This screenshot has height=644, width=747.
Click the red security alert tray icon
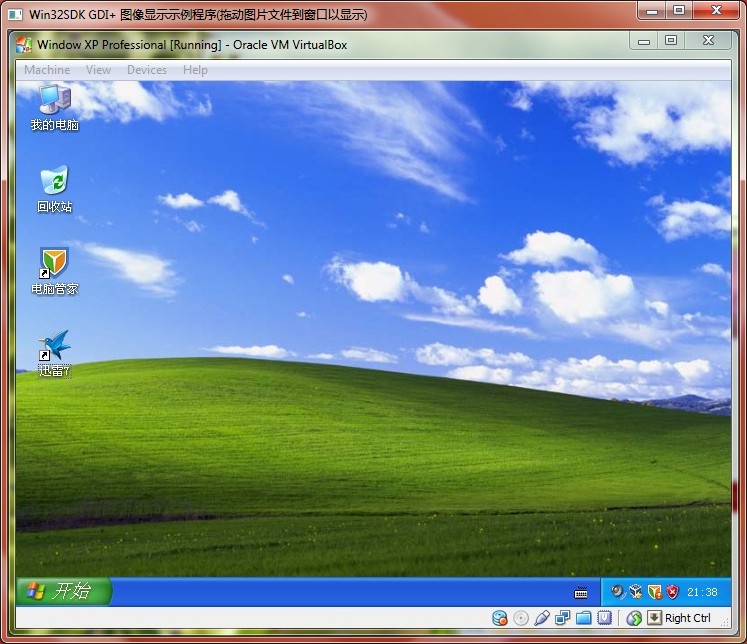coord(672,592)
